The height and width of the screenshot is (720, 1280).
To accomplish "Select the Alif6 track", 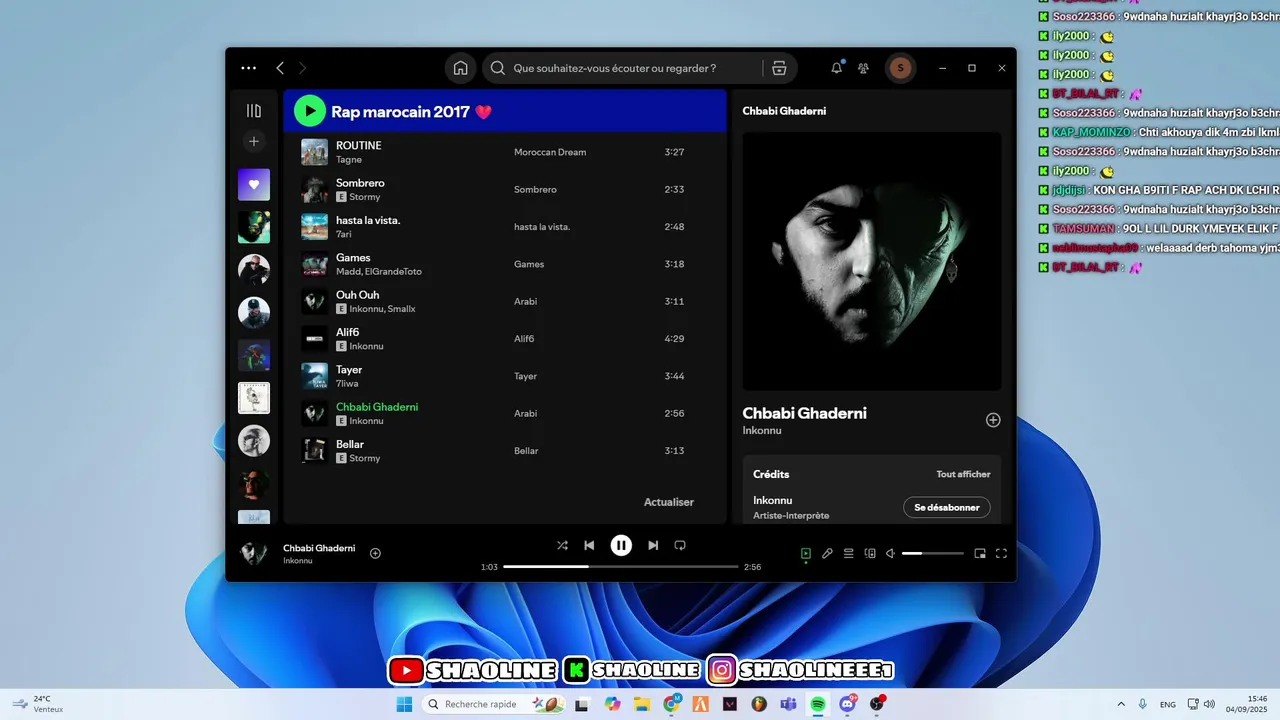I will 504,338.
